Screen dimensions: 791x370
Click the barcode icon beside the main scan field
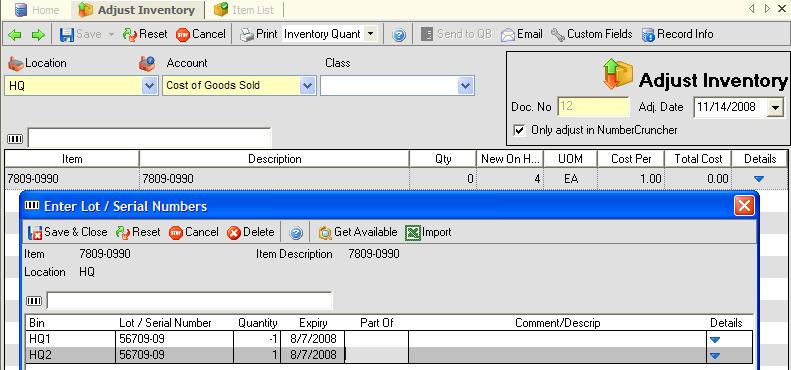[15, 138]
